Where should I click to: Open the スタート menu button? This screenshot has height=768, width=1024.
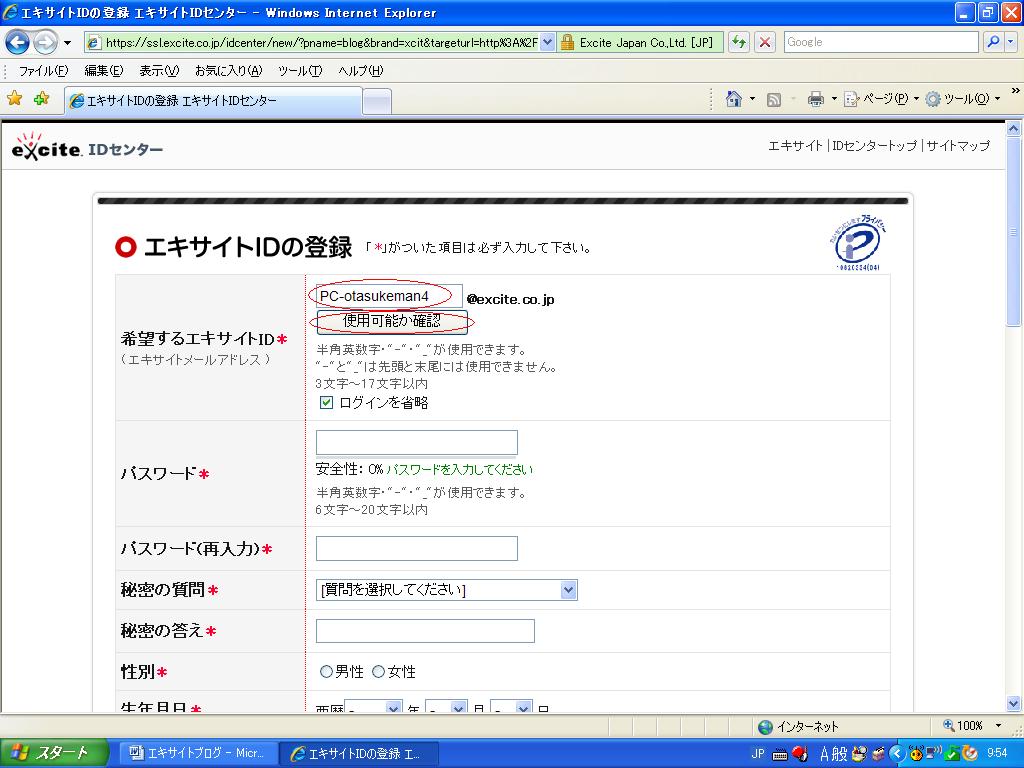tap(52, 753)
